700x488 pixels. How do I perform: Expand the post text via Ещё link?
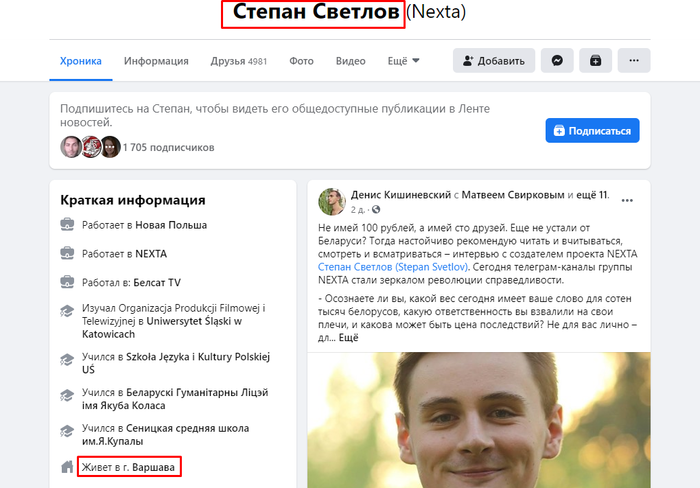348,338
